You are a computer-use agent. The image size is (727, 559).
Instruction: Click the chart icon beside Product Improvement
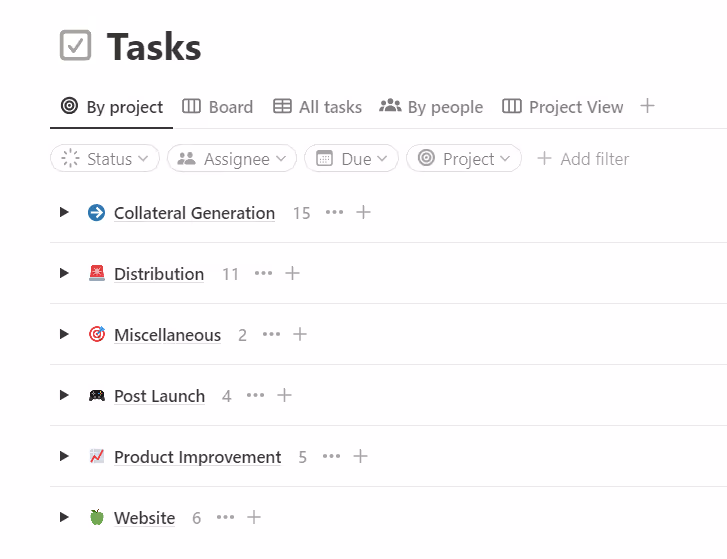(96, 456)
